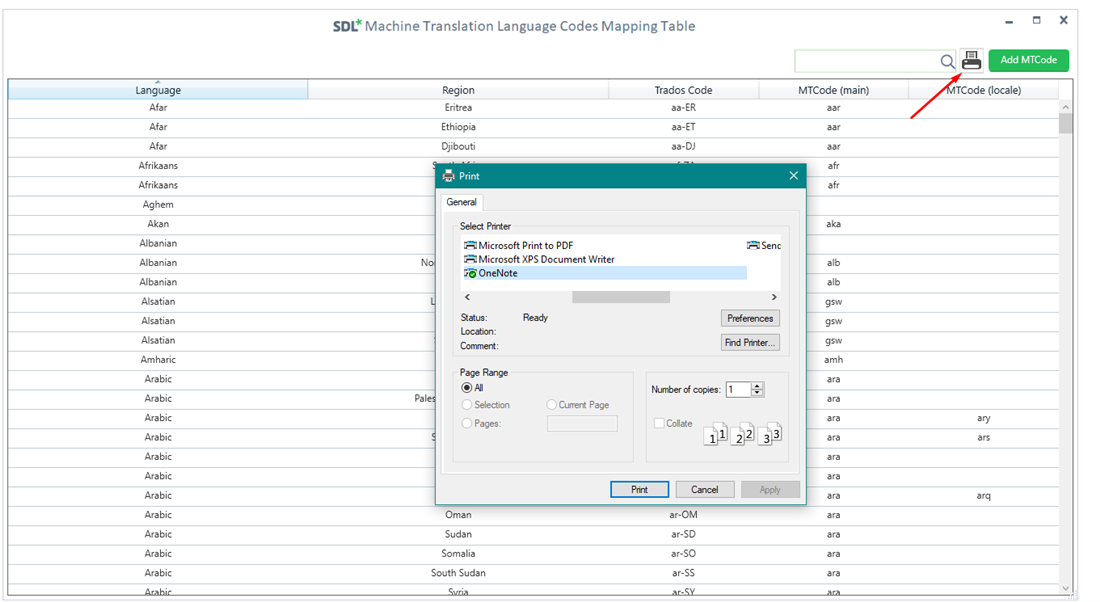This screenshot has height=602, width=1100.
Task: Select the Aghem language row
Action: click(158, 205)
